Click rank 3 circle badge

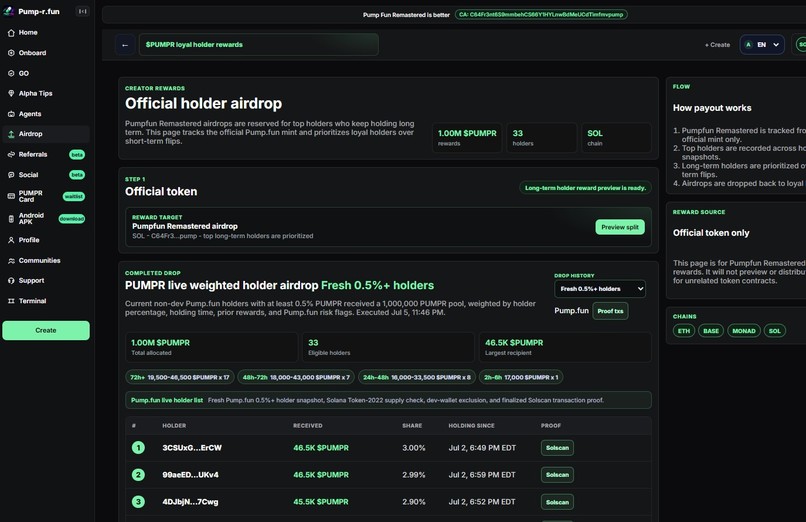click(138, 502)
